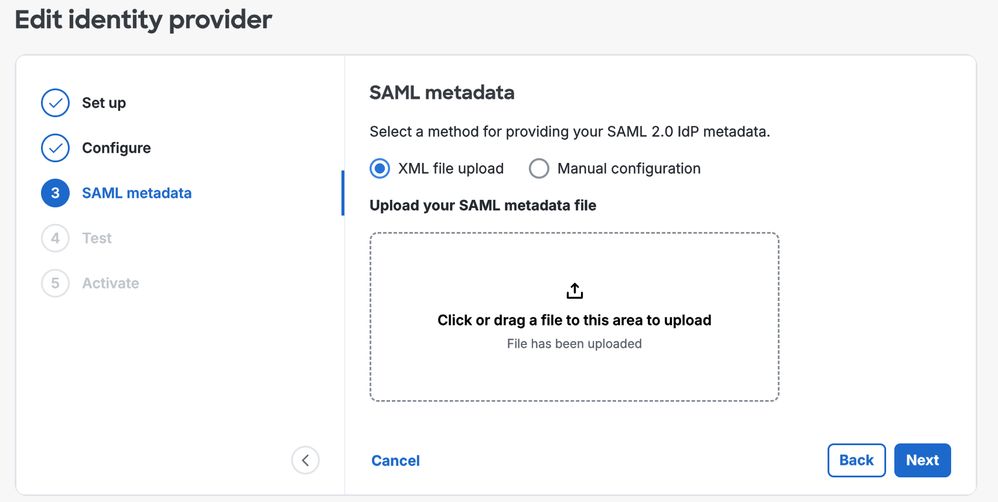
Task: Click the Set up step checkmark icon
Action: [x=55, y=103]
